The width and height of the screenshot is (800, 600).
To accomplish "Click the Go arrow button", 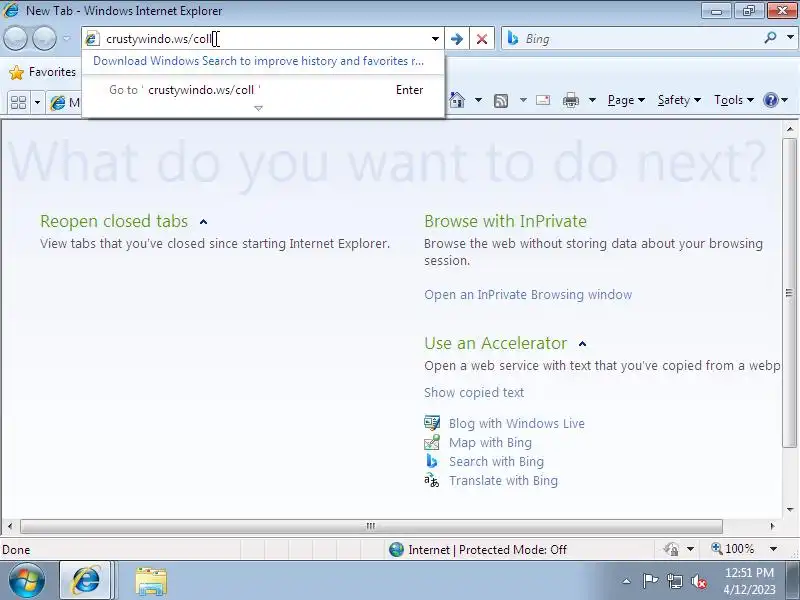I will pos(457,39).
